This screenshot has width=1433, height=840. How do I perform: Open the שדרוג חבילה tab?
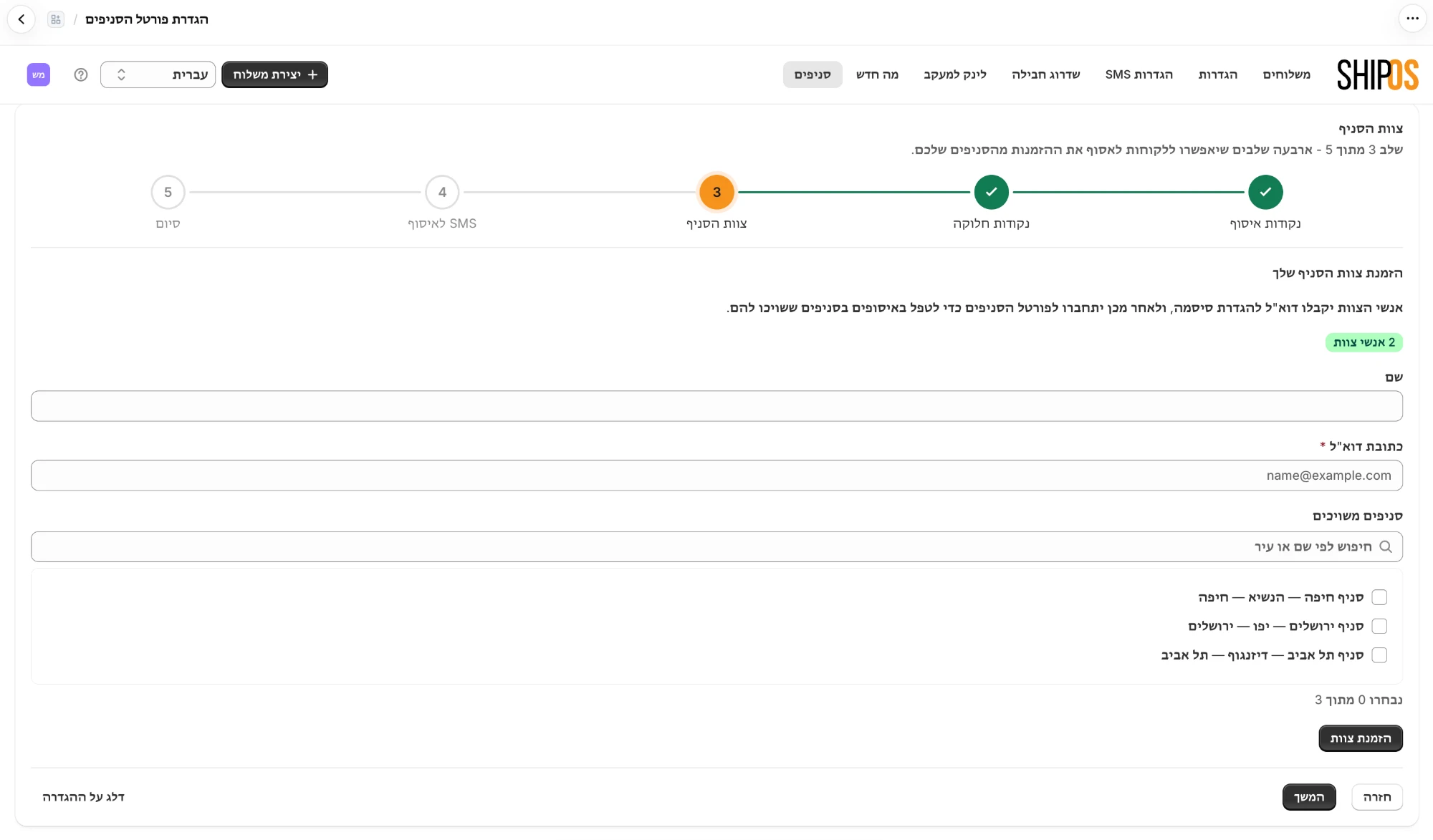pos(1045,74)
